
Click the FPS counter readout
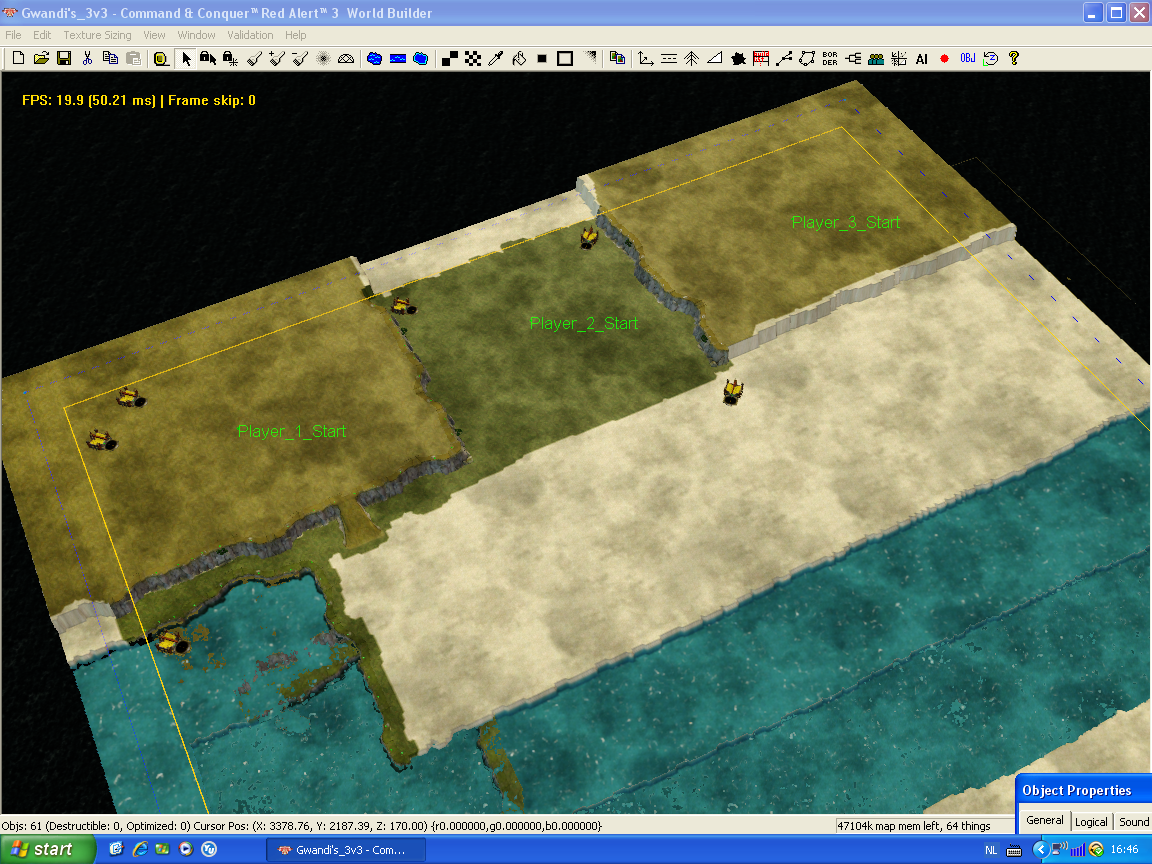point(139,101)
